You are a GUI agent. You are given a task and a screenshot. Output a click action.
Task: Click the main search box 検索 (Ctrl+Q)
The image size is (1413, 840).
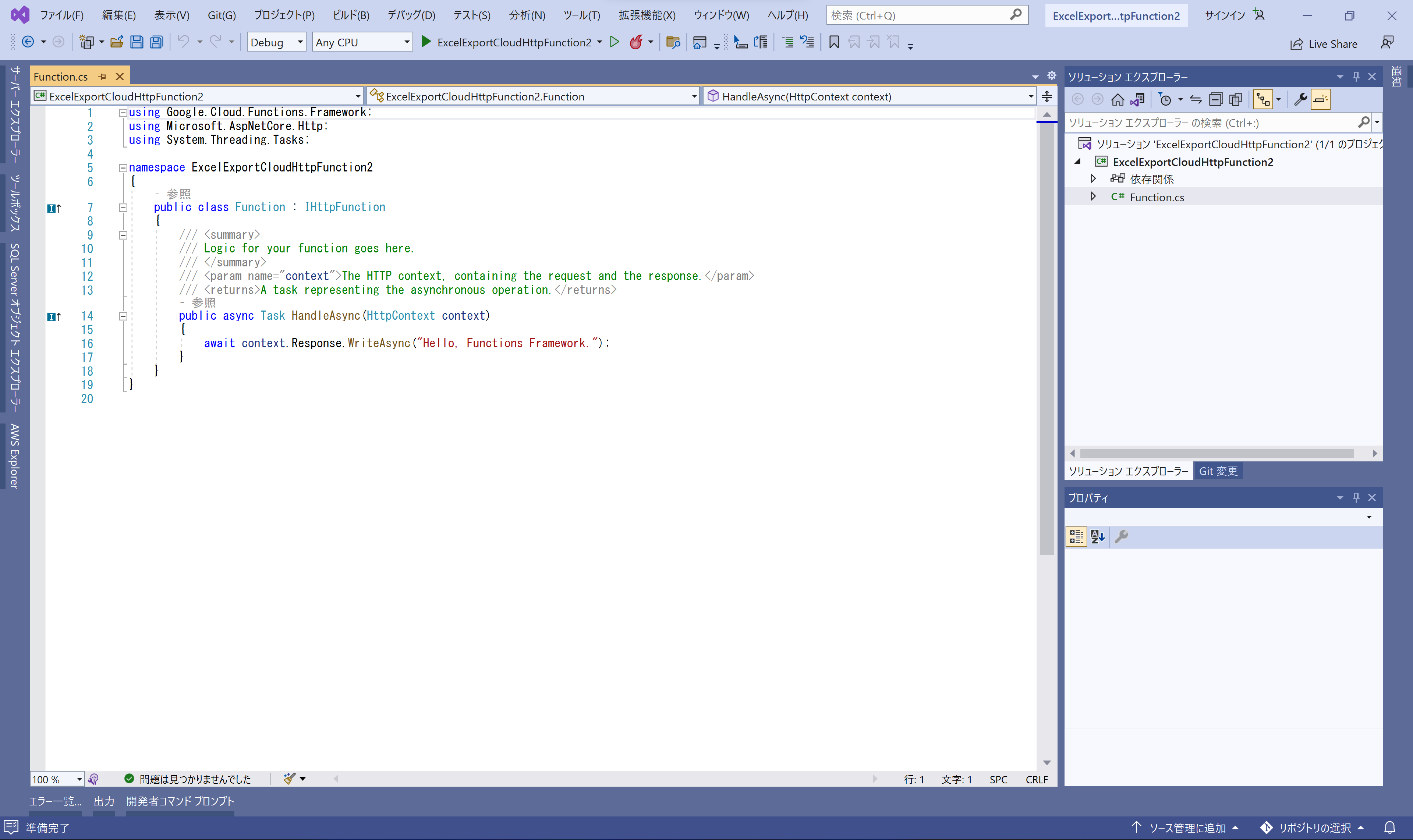point(927,15)
